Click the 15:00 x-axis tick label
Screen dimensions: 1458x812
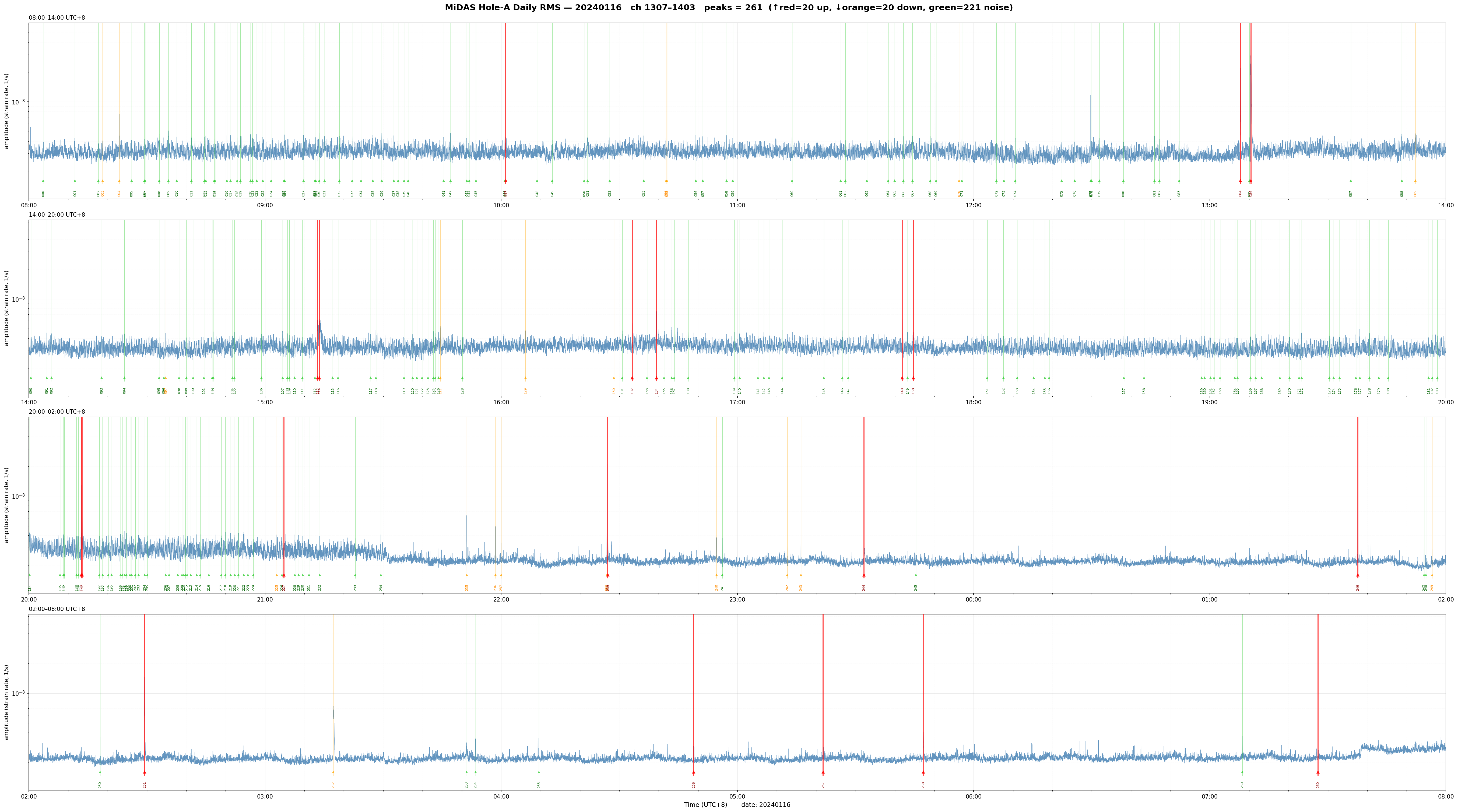[265, 402]
